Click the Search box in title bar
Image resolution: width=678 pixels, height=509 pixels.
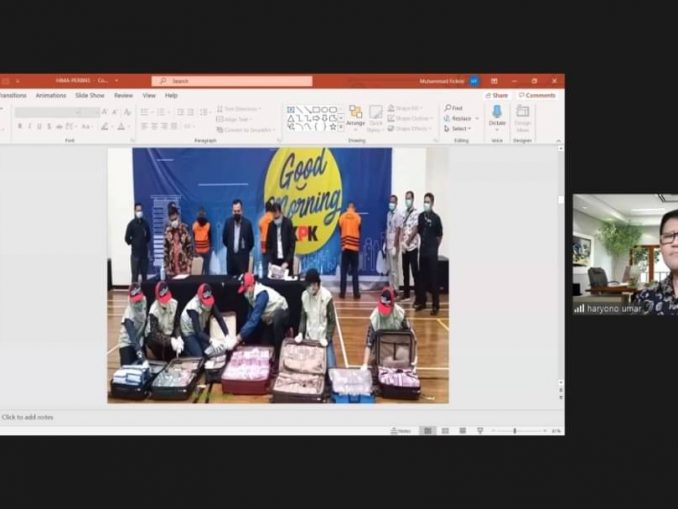point(232,81)
